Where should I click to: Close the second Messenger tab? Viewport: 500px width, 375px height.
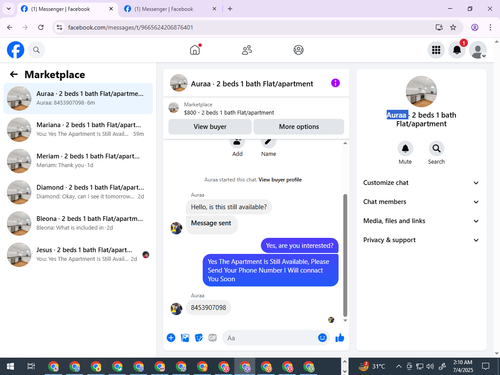214,9
